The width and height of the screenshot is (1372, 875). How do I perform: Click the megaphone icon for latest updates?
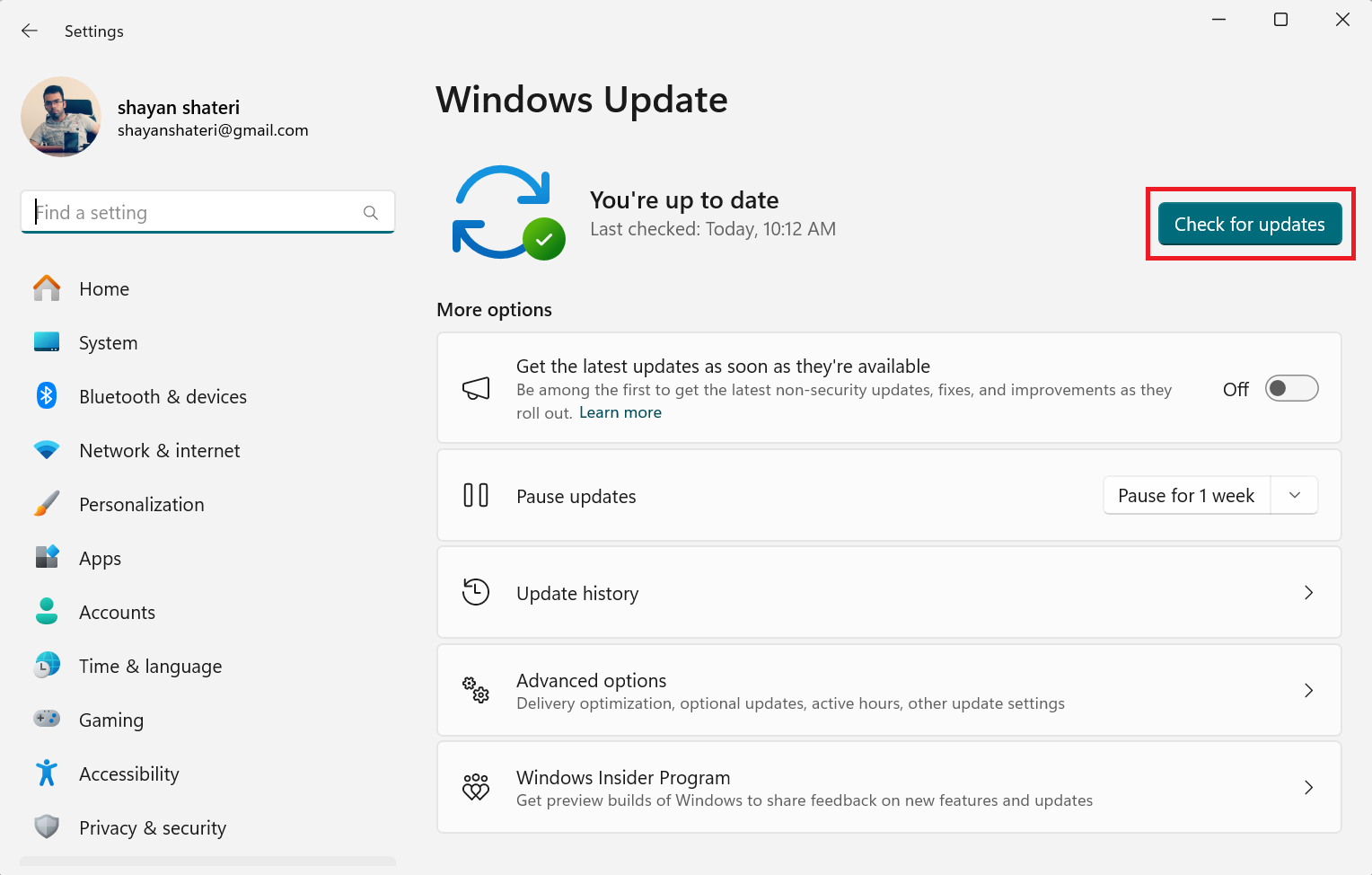pyautogui.click(x=476, y=388)
